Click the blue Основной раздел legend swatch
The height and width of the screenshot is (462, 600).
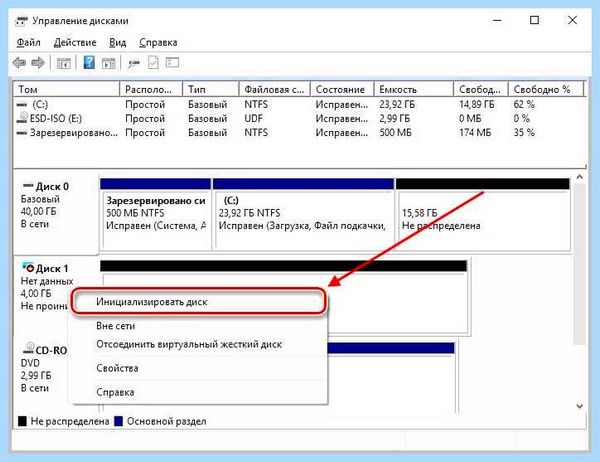[x=119, y=421]
